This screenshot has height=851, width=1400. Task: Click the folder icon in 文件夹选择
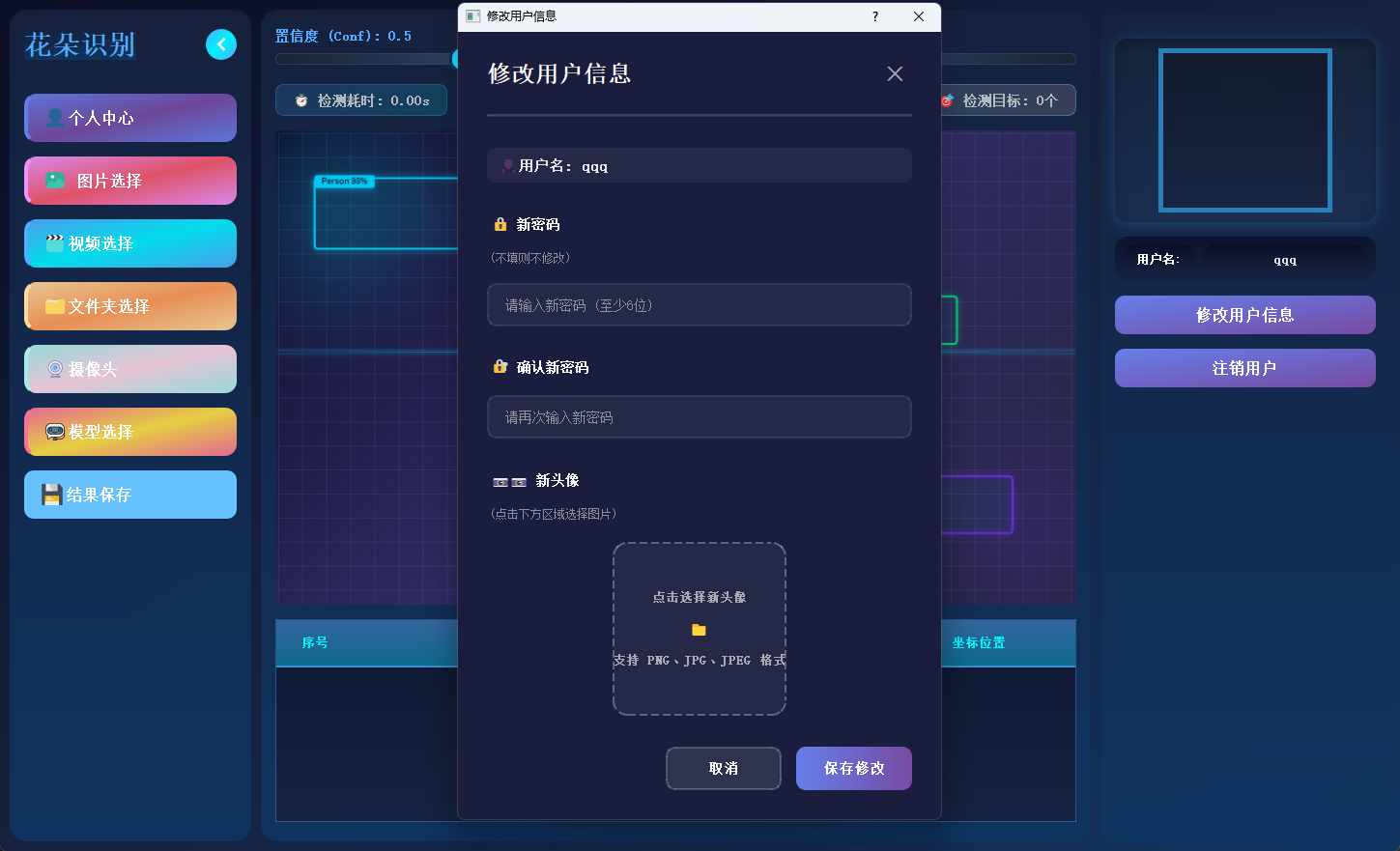tap(55, 306)
